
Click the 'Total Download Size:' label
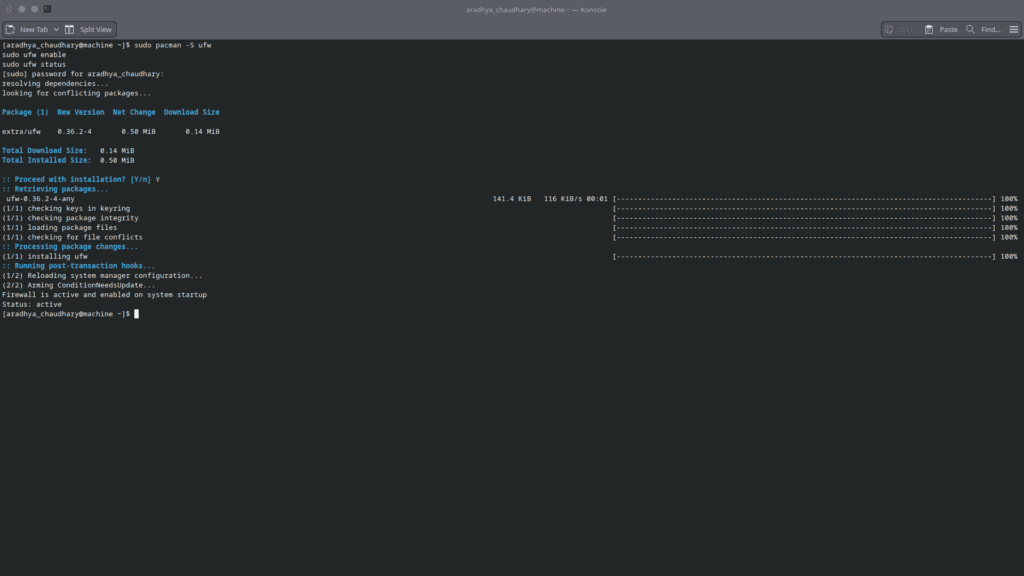click(44, 151)
